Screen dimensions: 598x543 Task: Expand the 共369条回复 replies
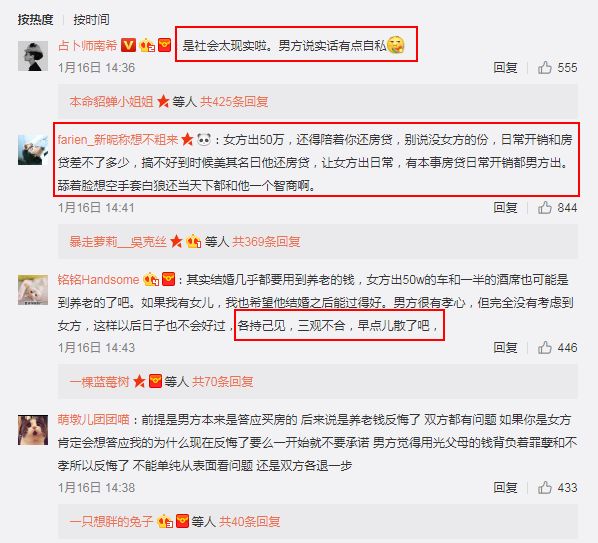(266, 241)
